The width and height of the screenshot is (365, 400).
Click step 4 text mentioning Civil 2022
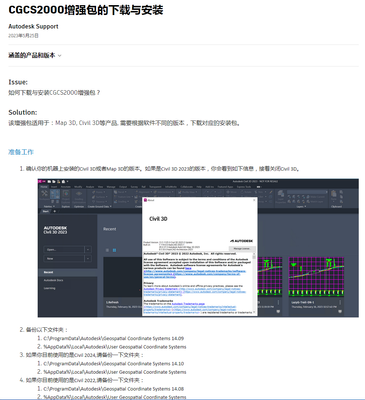click(x=85, y=380)
